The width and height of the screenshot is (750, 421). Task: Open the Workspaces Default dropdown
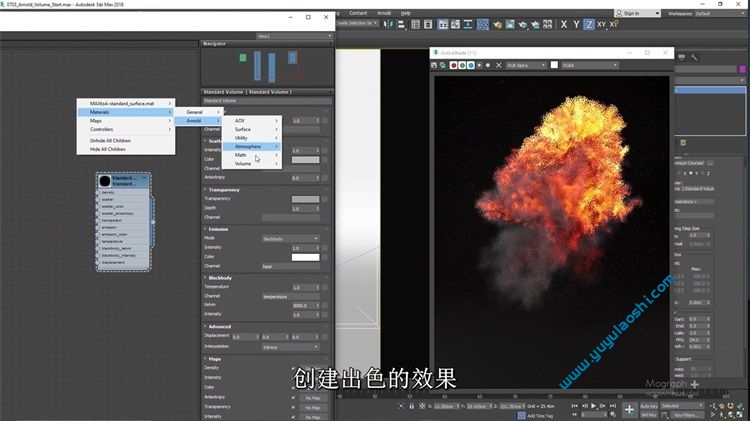click(x=719, y=13)
